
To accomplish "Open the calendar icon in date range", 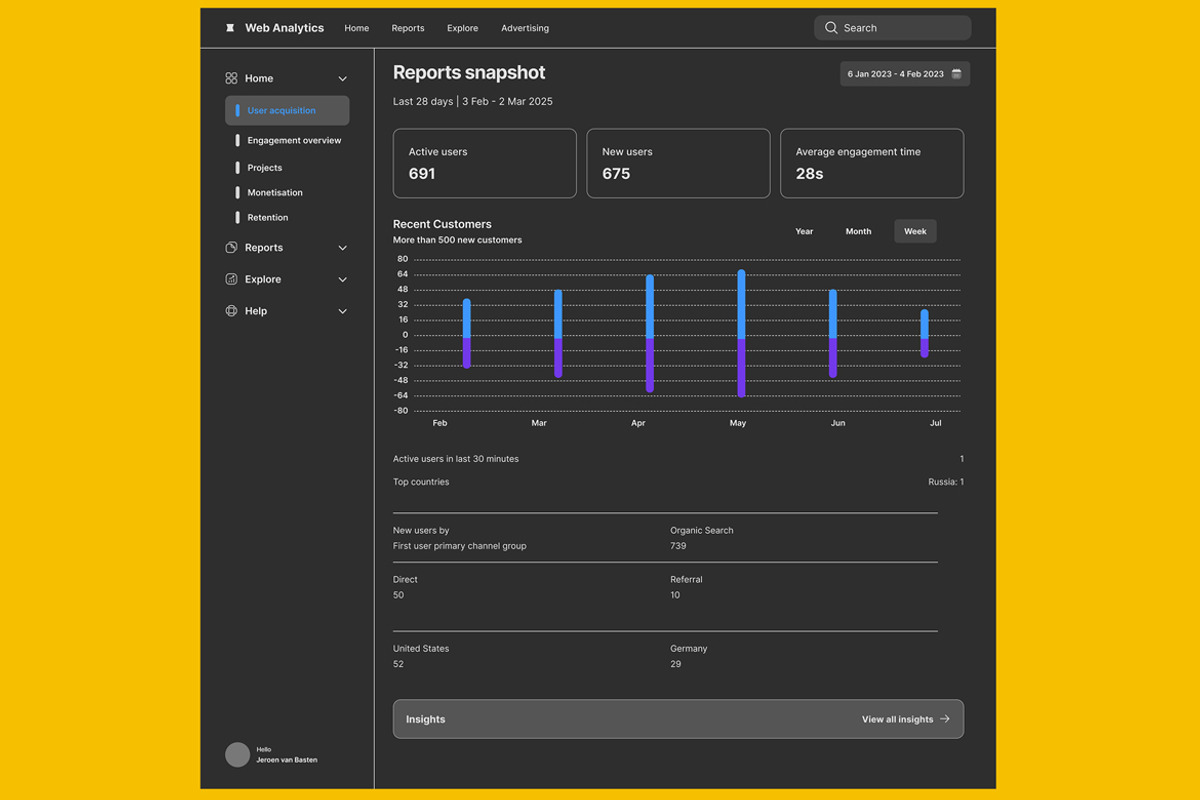I will (956, 74).
